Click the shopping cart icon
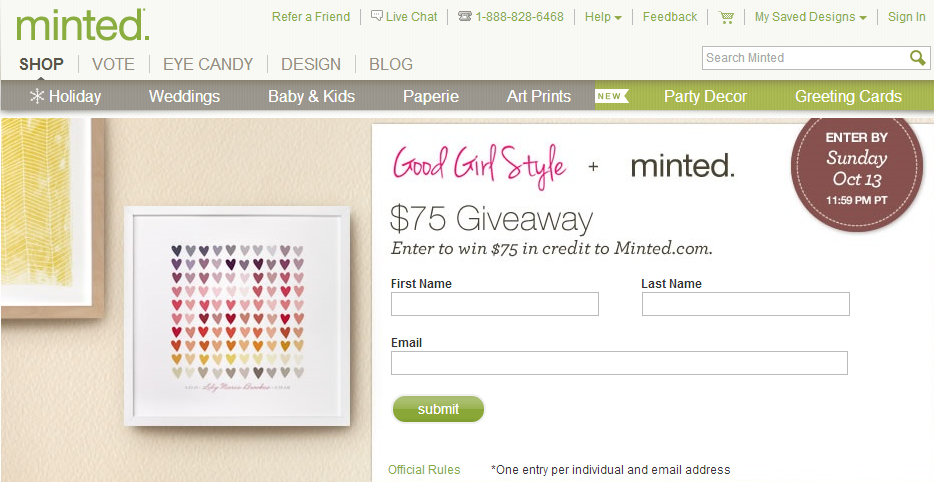The height and width of the screenshot is (482, 934). click(x=726, y=17)
